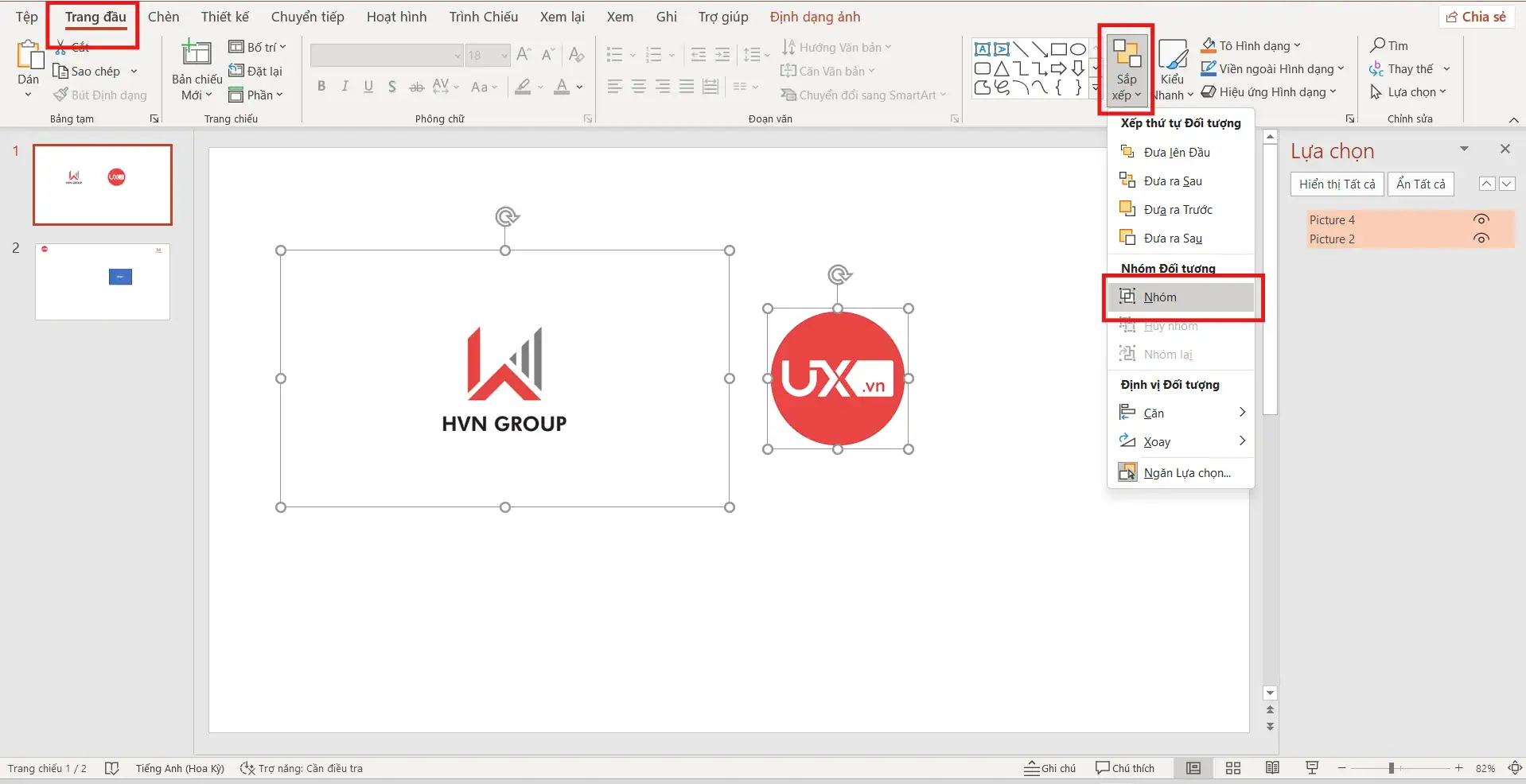Viewport: 1526px width, 784px height.
Task: Click the Chia sẻ link
Action: pos(1476,16)
